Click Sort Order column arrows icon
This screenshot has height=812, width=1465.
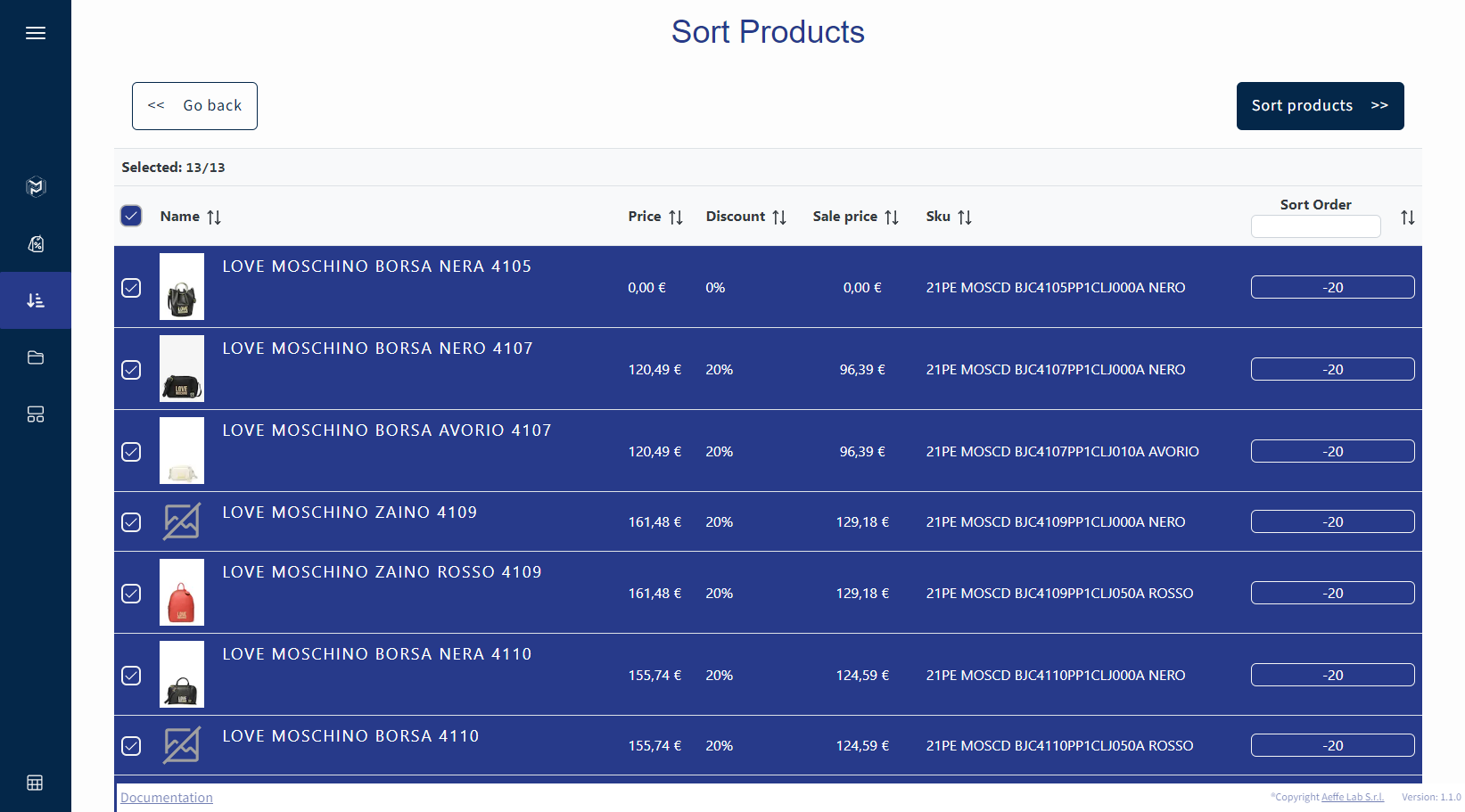tap(1408, 217)
